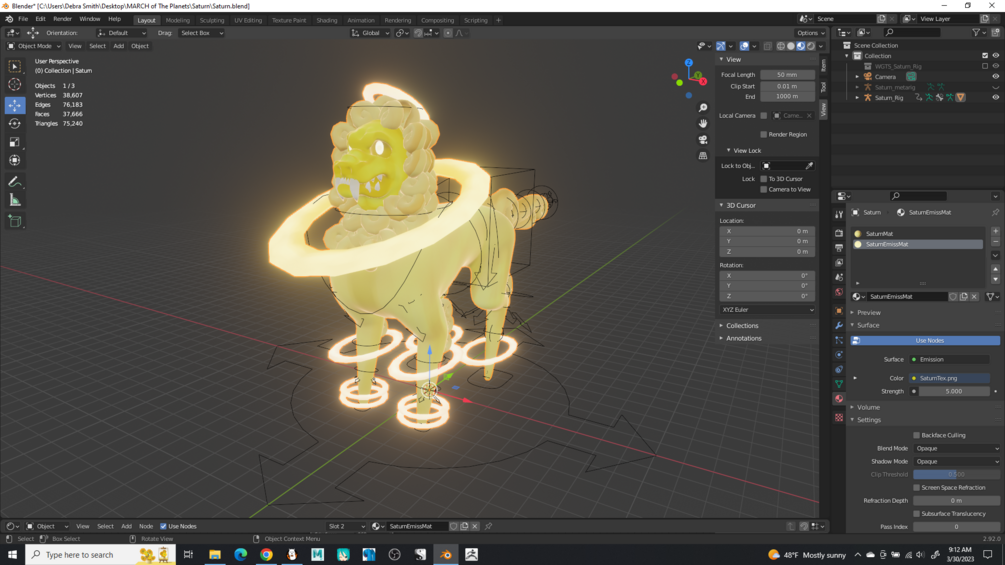Screen dimensions: 1005x565
Task: Switch to Modeling workspace tab
Action: tap(178, 20)
